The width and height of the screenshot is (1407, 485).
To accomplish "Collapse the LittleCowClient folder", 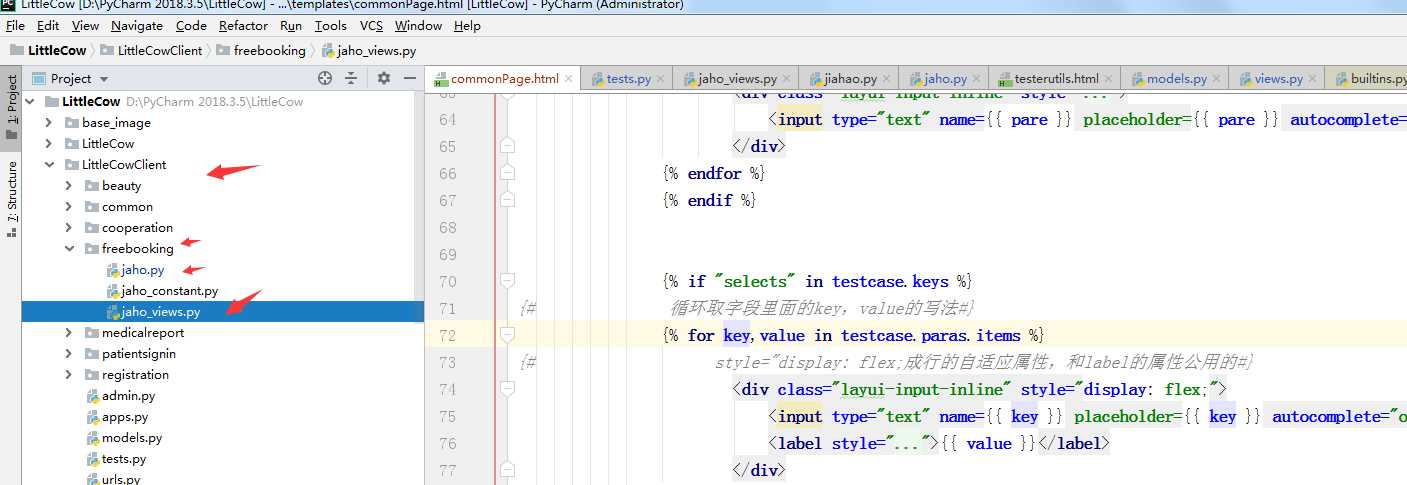I will (x=49, y=165).
